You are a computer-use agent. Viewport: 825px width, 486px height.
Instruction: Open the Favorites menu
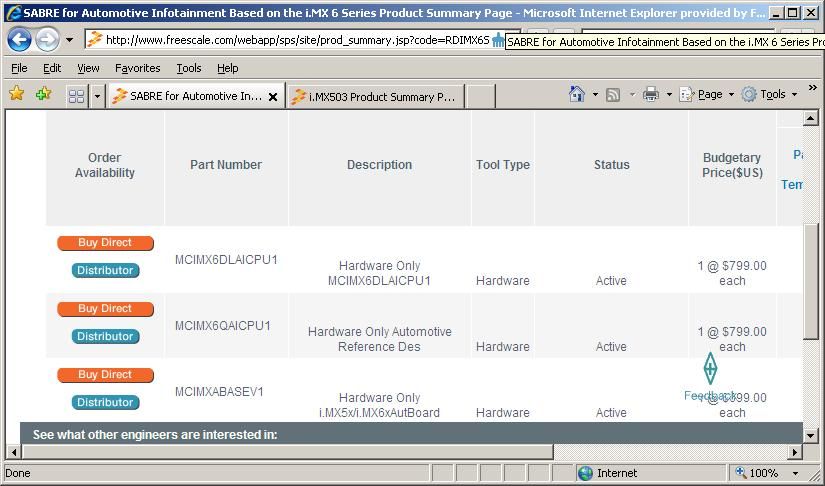(x=137, y=68)
